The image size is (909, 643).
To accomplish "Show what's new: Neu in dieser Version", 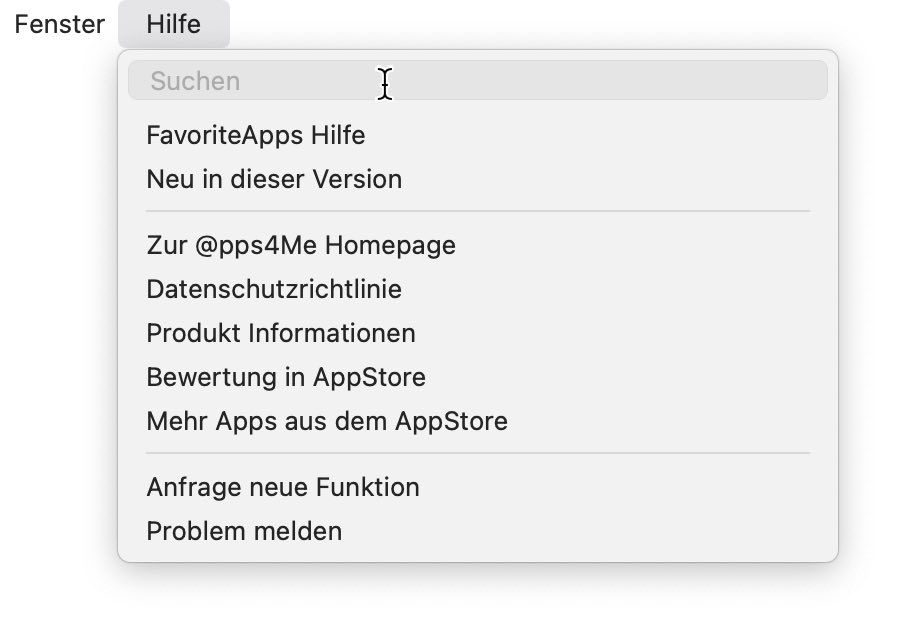I will click(478, 179).
